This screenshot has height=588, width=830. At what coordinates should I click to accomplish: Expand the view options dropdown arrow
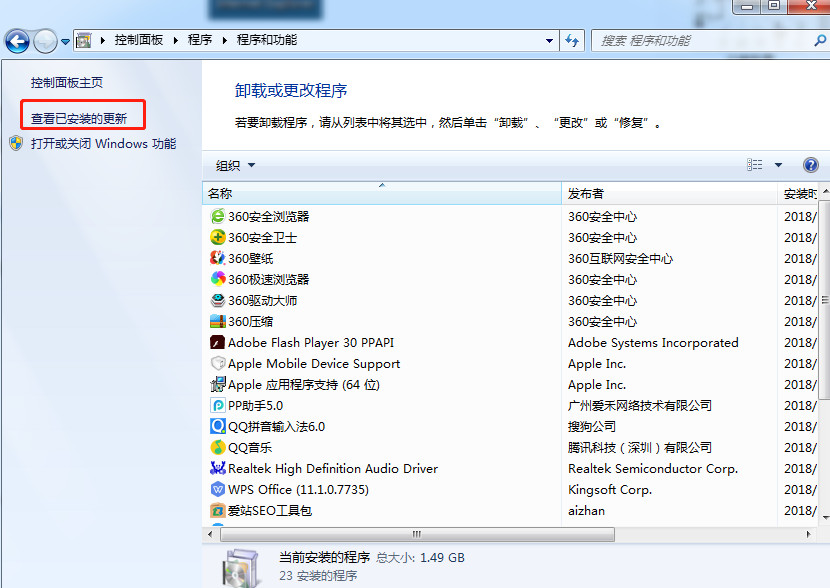[778, 165]
